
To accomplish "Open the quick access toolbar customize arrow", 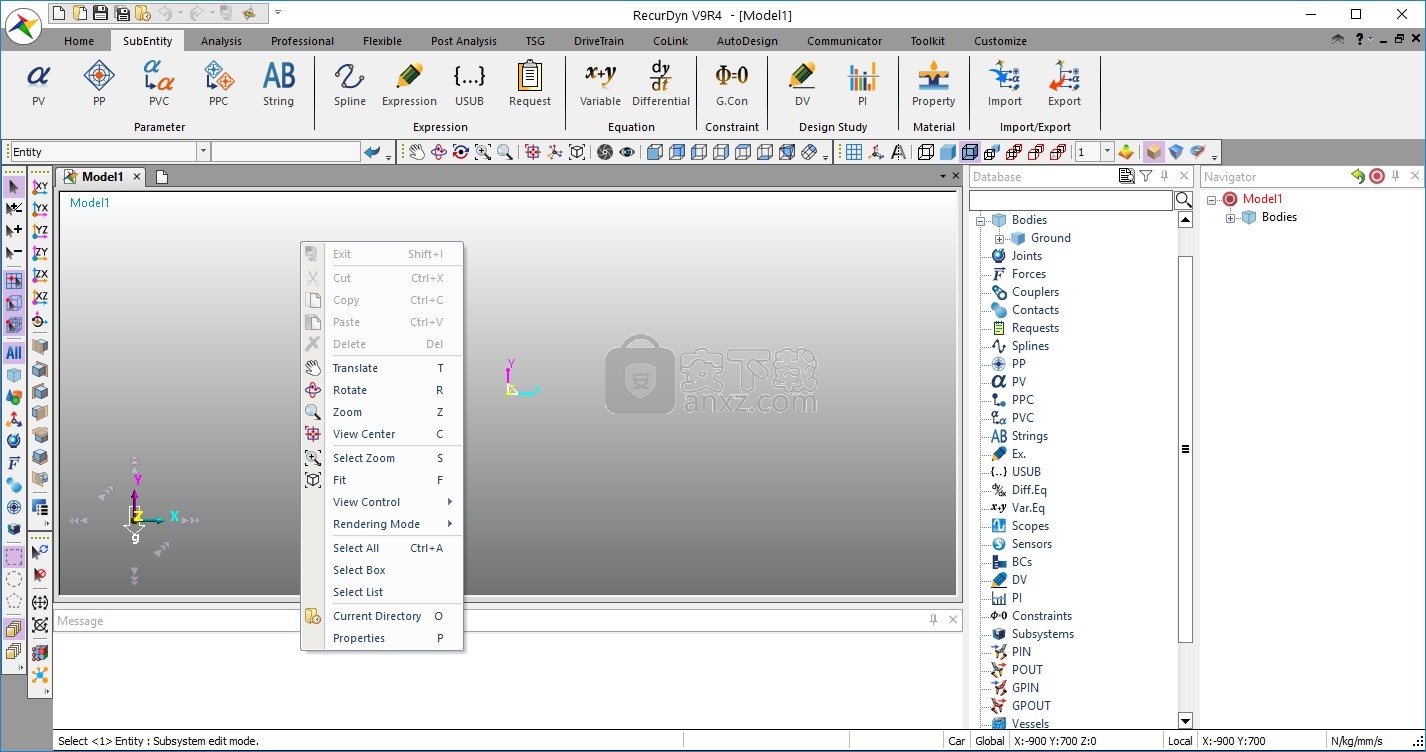I will (x=278, y=13).
